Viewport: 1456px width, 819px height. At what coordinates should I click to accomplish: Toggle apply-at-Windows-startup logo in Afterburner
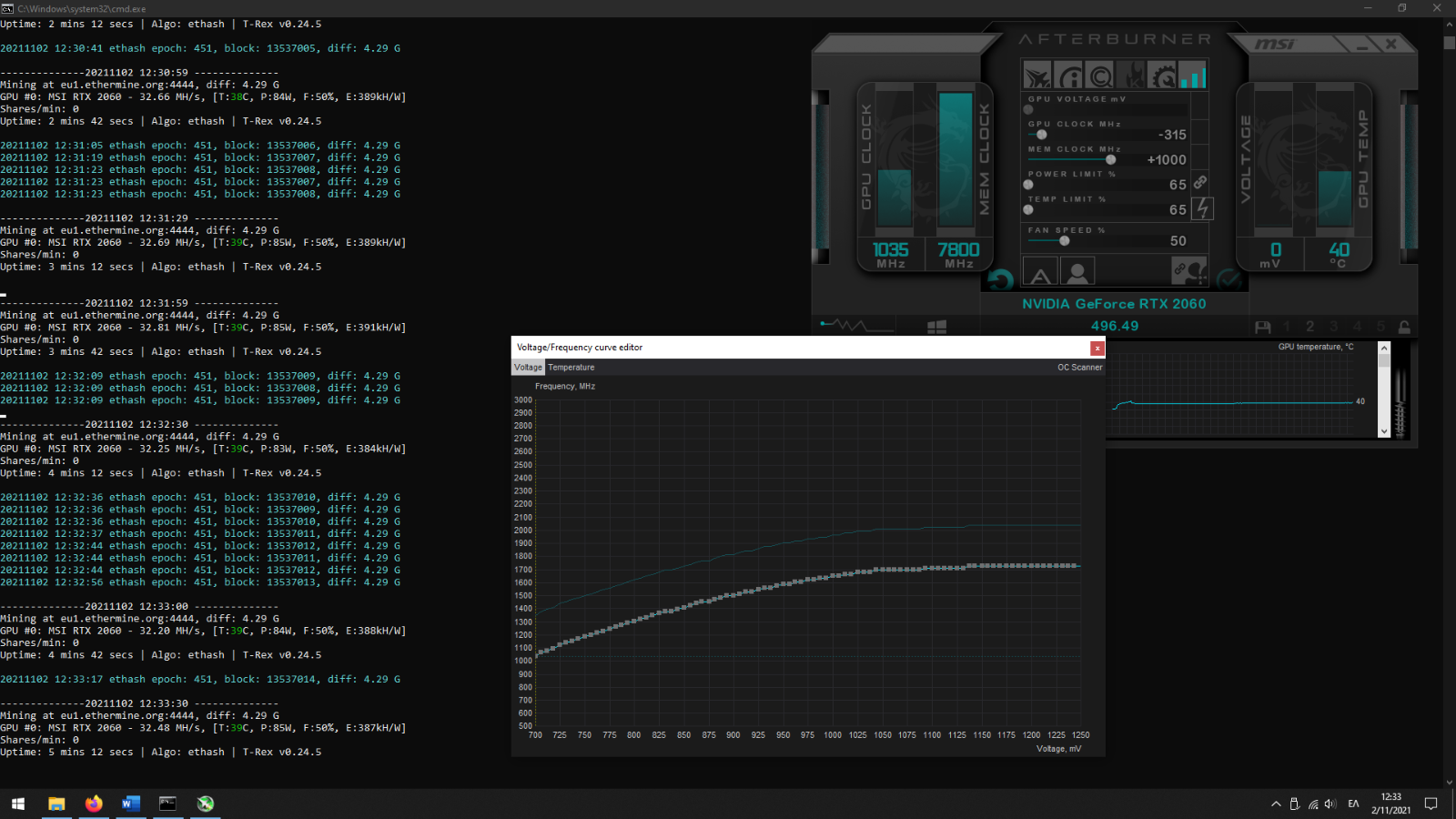coord(936,327)
